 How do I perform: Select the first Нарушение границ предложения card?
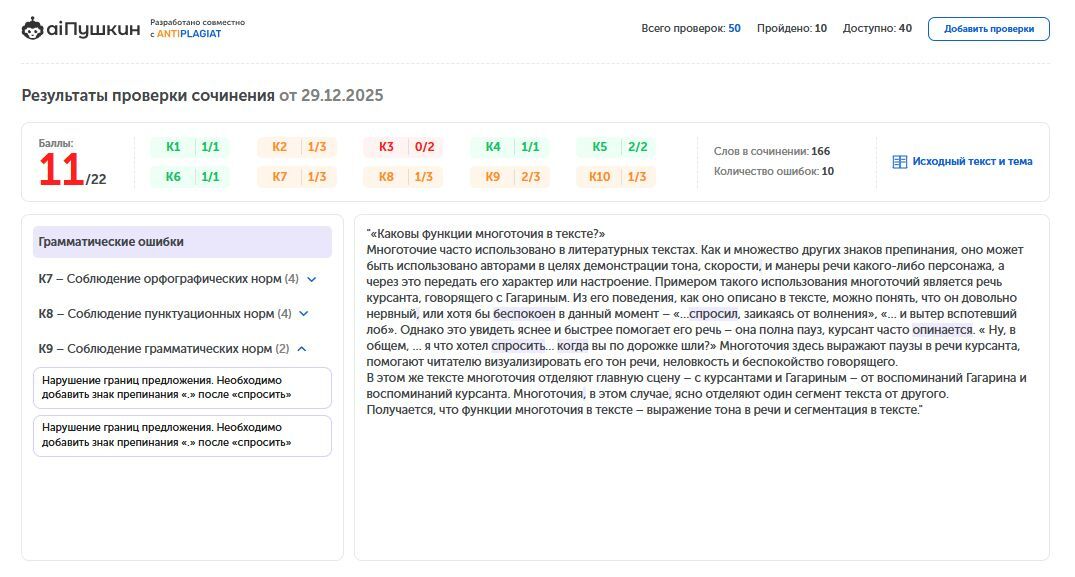tap(182, 388)
